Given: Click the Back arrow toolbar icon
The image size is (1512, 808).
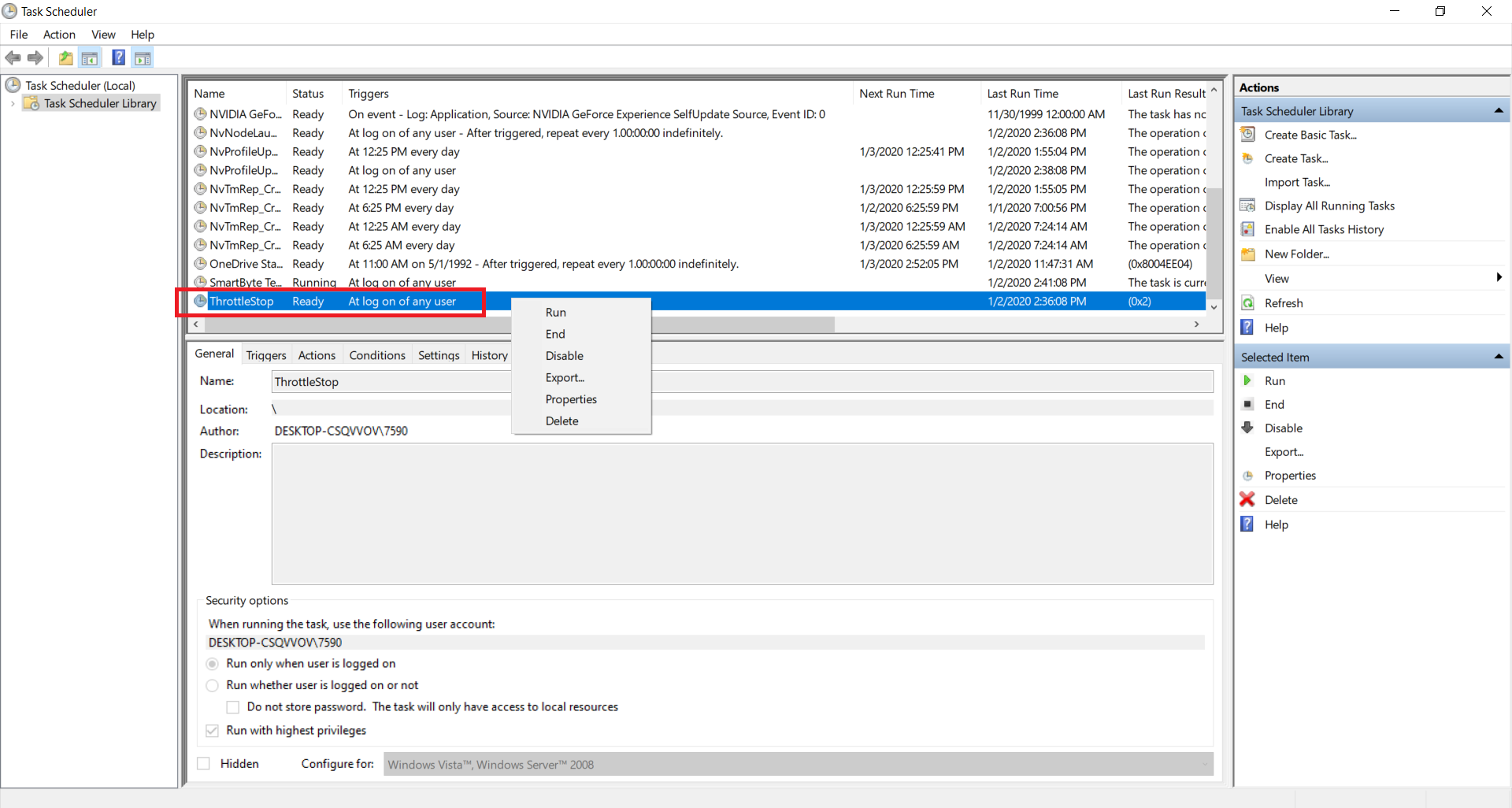Looking at the screenshot, I should pyautogui.click(x=13, y=57).
